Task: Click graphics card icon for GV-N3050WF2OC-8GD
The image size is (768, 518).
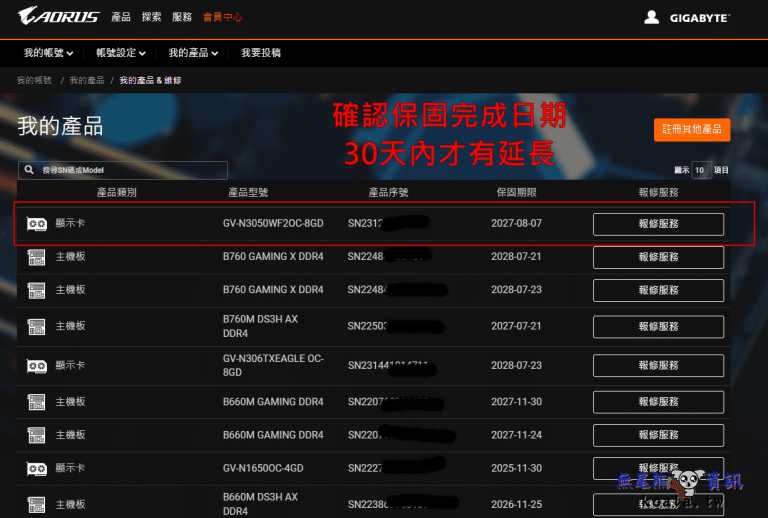Action: click(37, 224)
